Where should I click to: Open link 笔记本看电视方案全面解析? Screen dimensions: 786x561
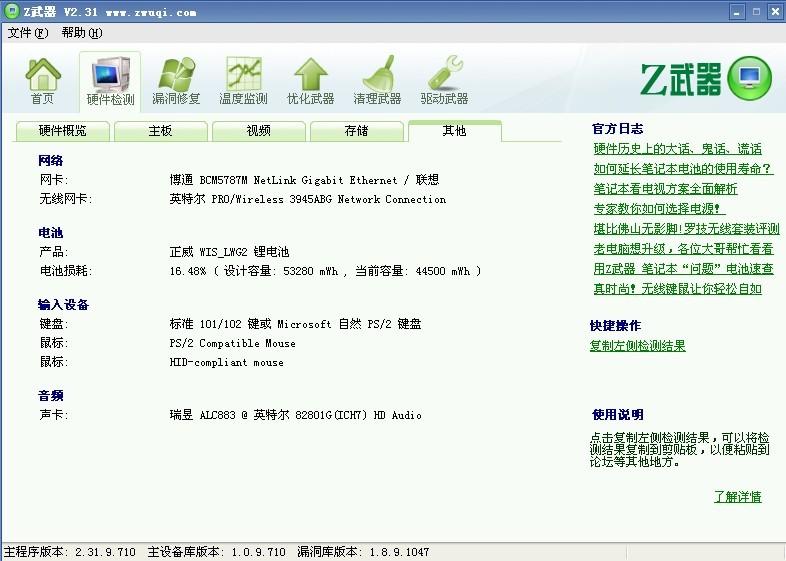point(665,189)
